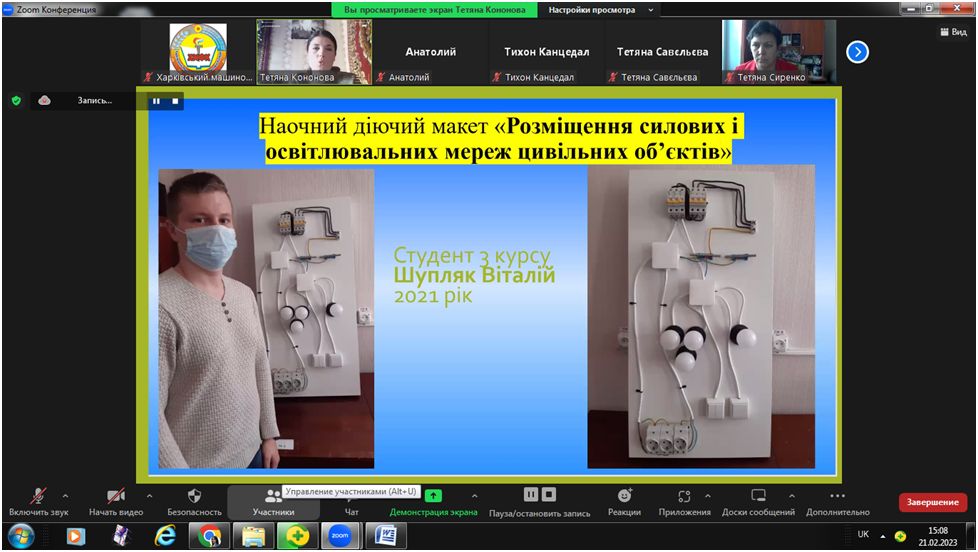Start camera via Начать видео

click(116, 501)
